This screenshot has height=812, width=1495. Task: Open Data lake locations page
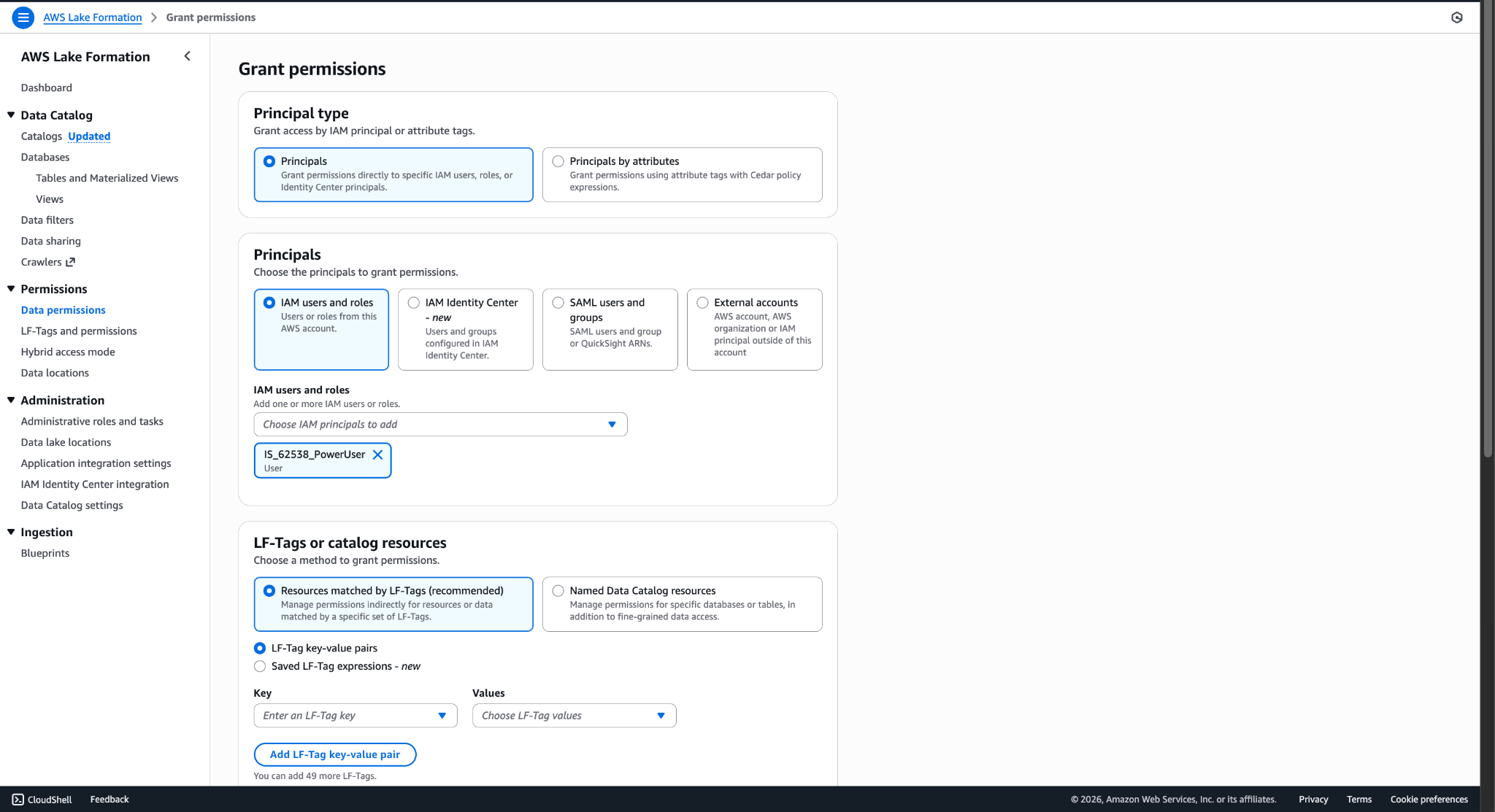(x=66, y=443)
